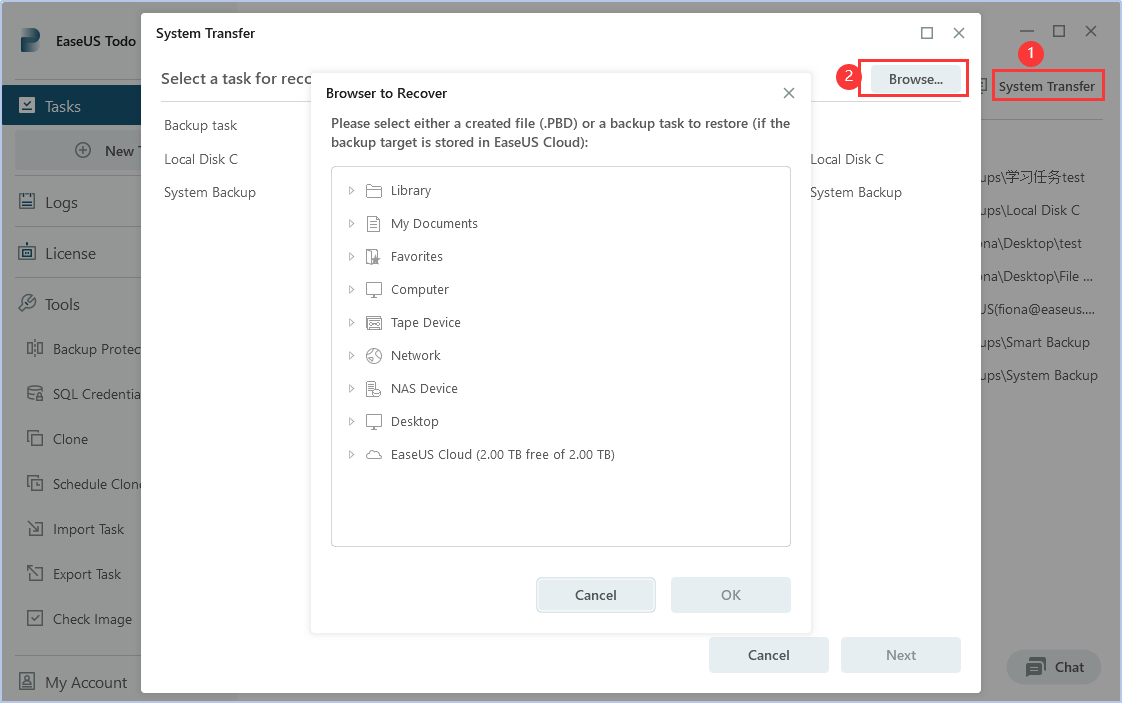Click the EaseUS Cloud icon
1122x704 pixels.
click(374, 455)
